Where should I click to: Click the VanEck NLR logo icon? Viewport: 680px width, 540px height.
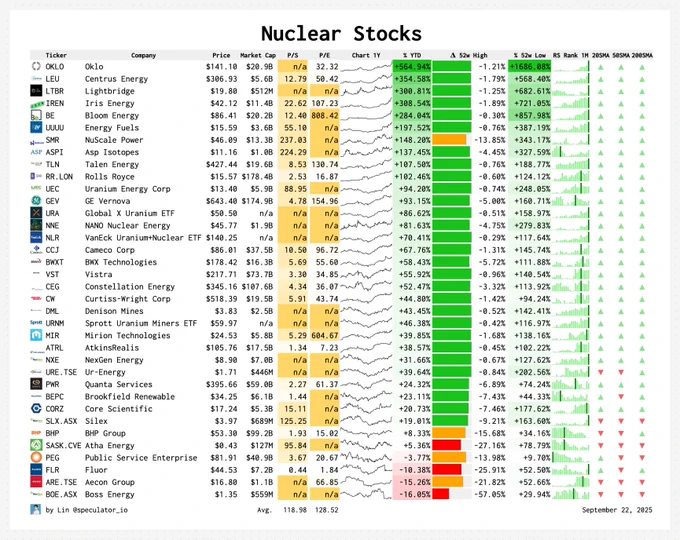pos(36,237)
